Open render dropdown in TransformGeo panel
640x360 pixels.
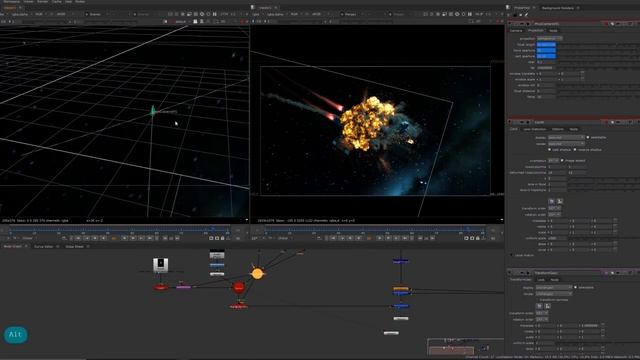point(554,293)
